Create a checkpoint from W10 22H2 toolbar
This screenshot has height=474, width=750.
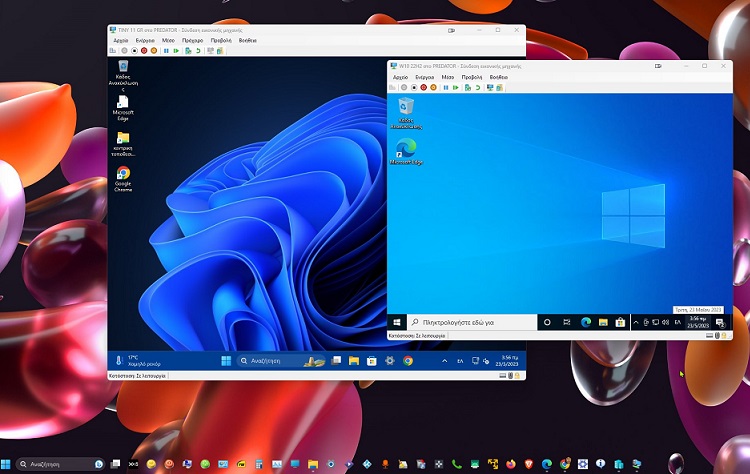click(x=468, y=88)
